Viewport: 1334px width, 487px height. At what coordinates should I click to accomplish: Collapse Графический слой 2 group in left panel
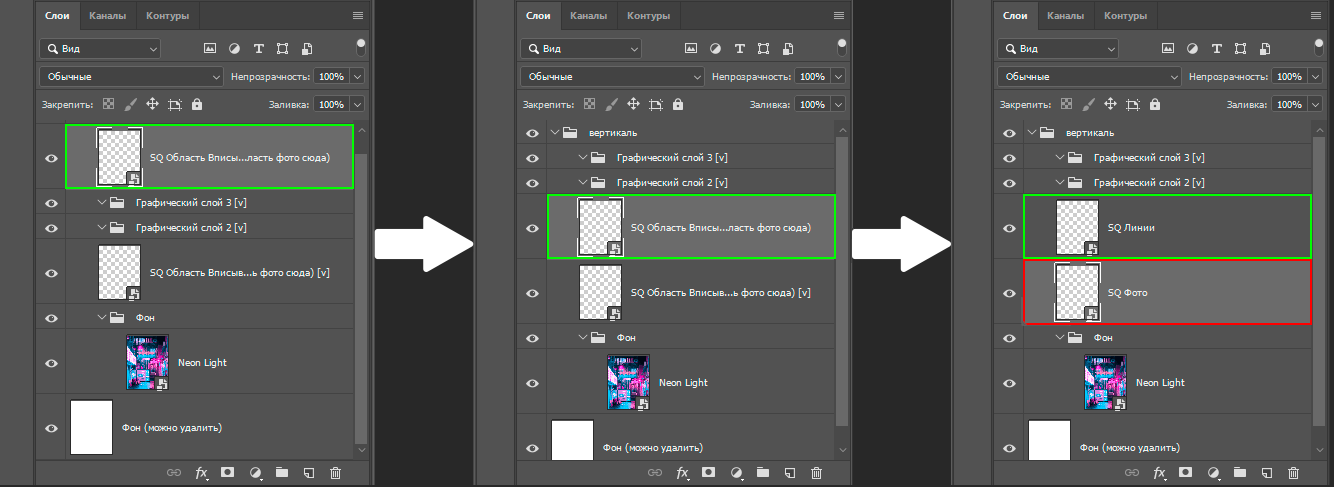pyautogui.click(x=103, y=228)
